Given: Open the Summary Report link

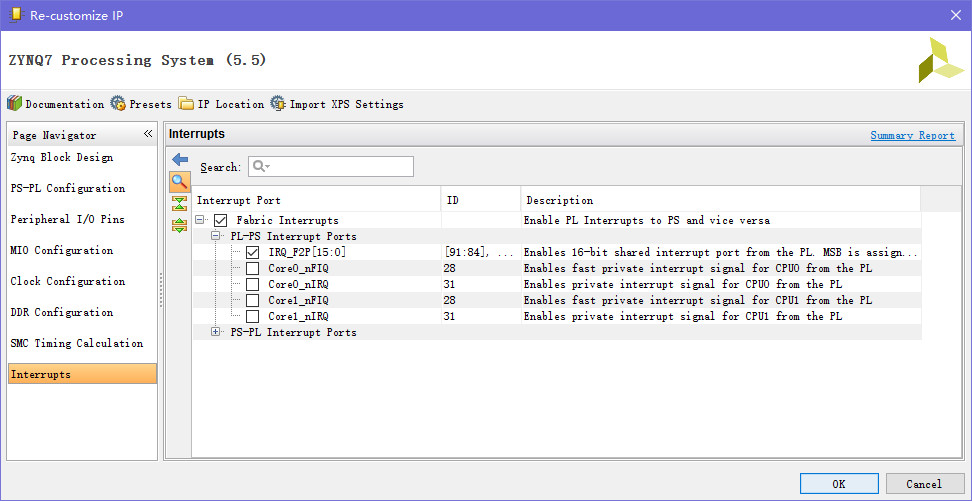Looking at the screenshot, I should tap(912, 136).
